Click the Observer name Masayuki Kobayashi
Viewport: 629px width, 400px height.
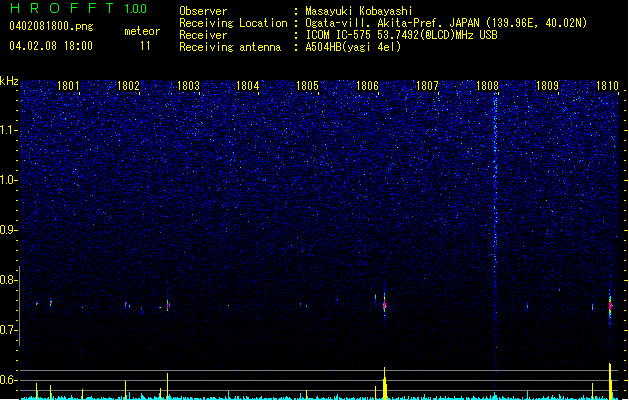[359, 11]
